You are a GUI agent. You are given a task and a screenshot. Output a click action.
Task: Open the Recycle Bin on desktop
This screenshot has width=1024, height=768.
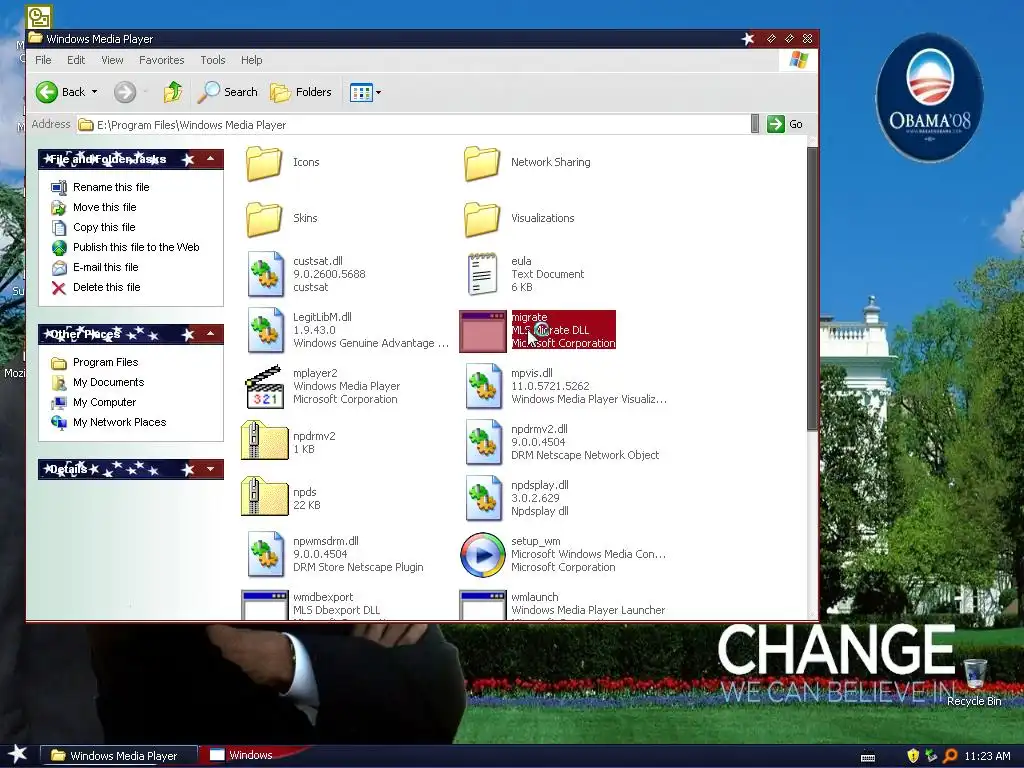pos(974,682)
